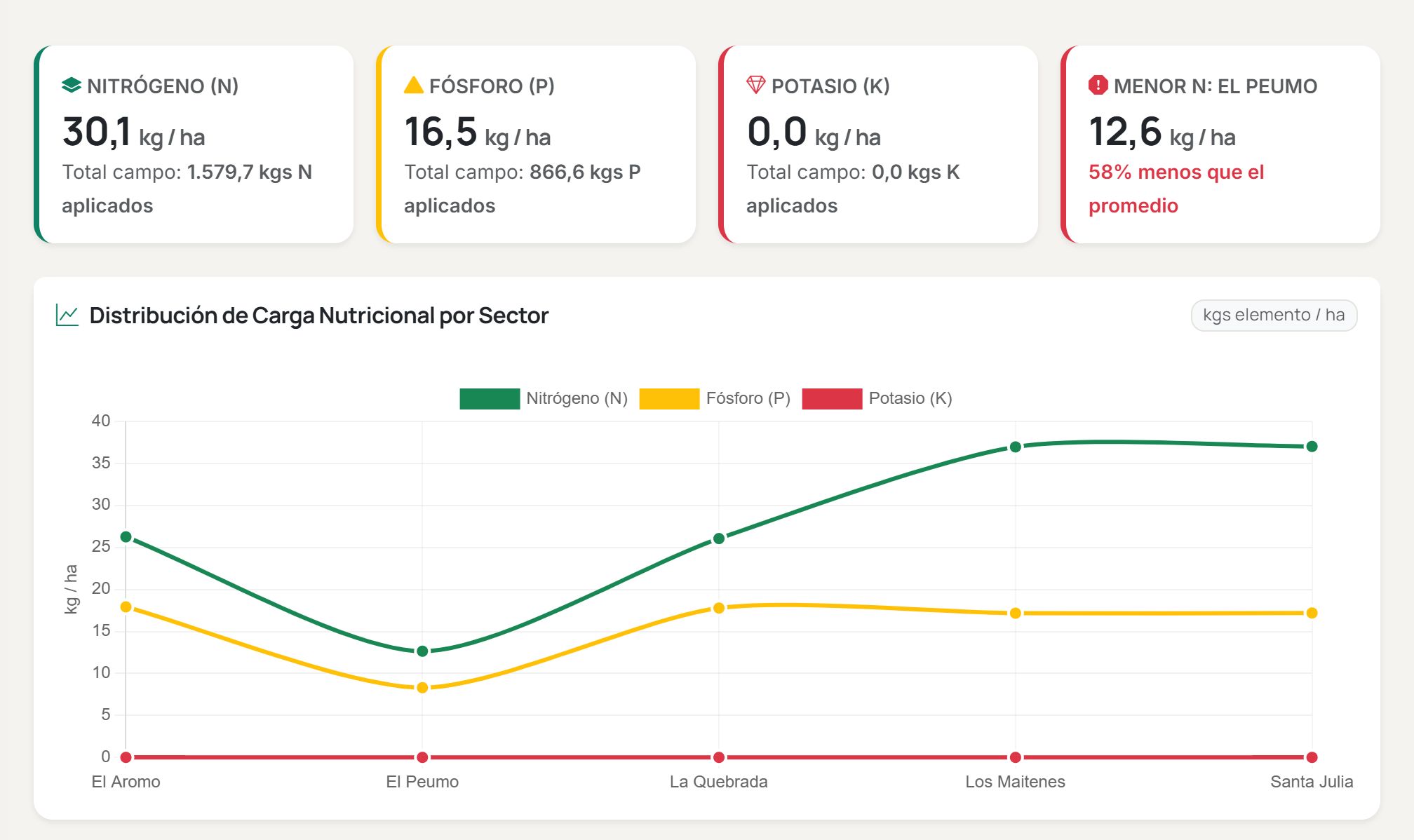Click the El Aromo axis label
This screenshot has height=840, width=1414.
coord(126,782)
